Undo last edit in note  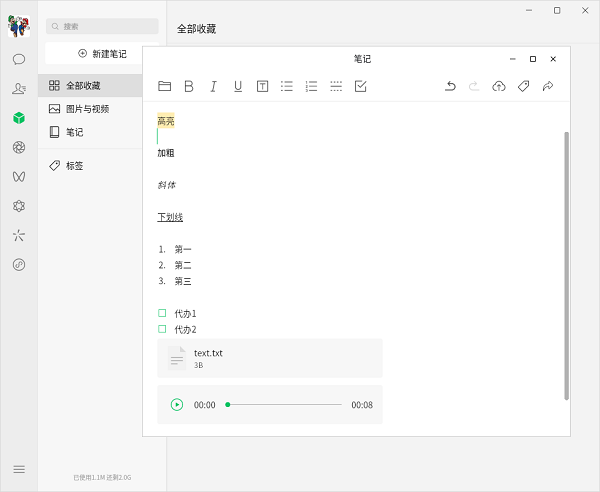point(450,86)
